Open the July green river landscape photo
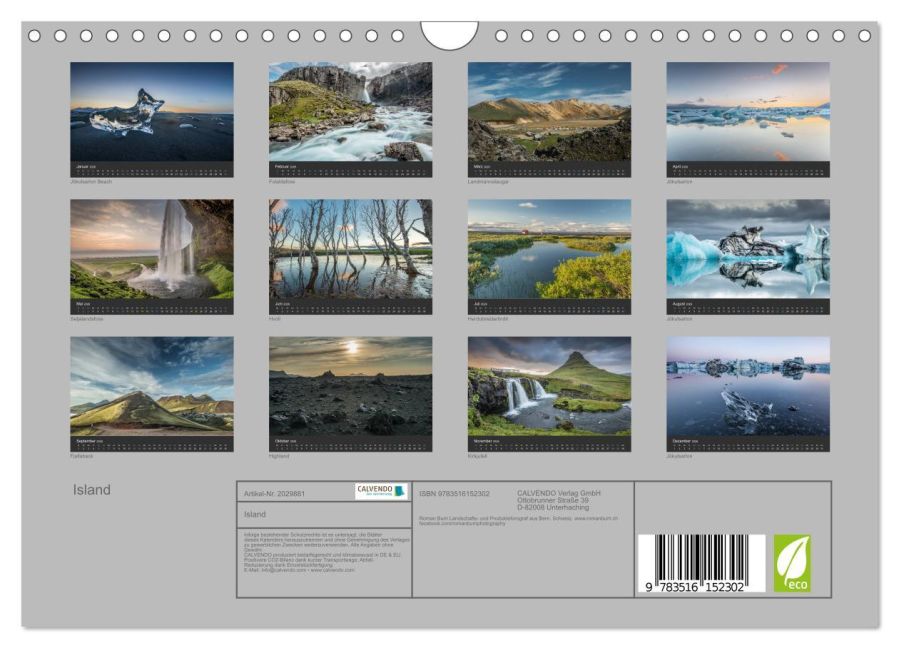The height and width of the screenshot is (648, 899). (549, 249)
